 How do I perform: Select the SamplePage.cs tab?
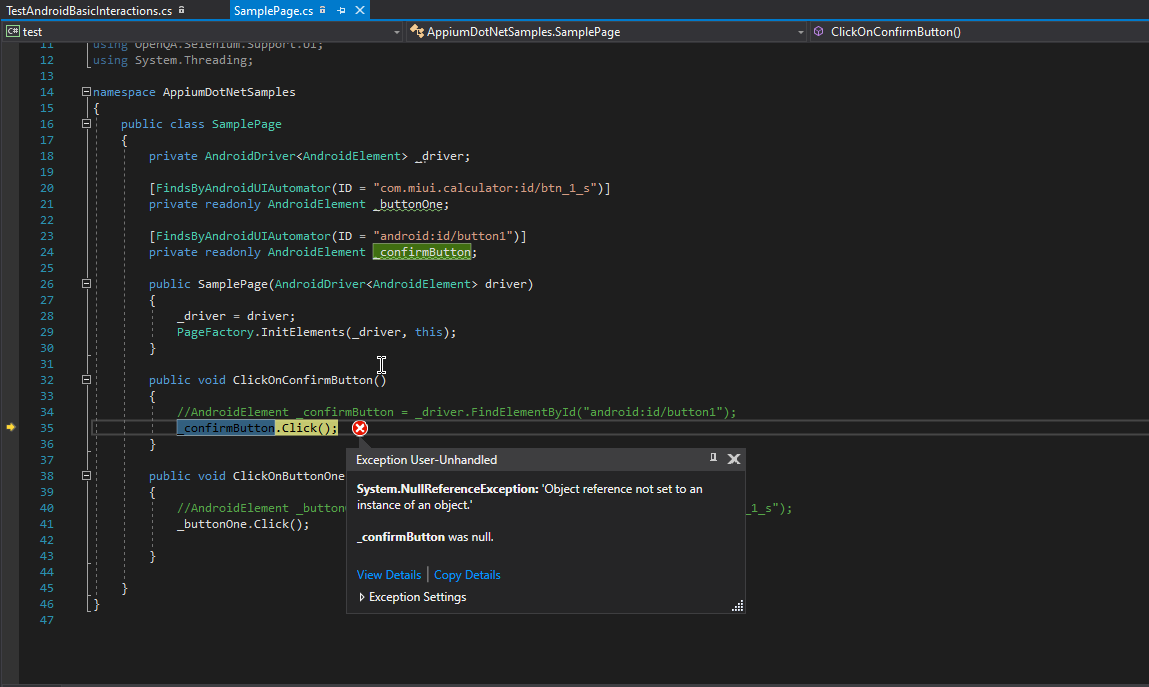coord(273,10)
